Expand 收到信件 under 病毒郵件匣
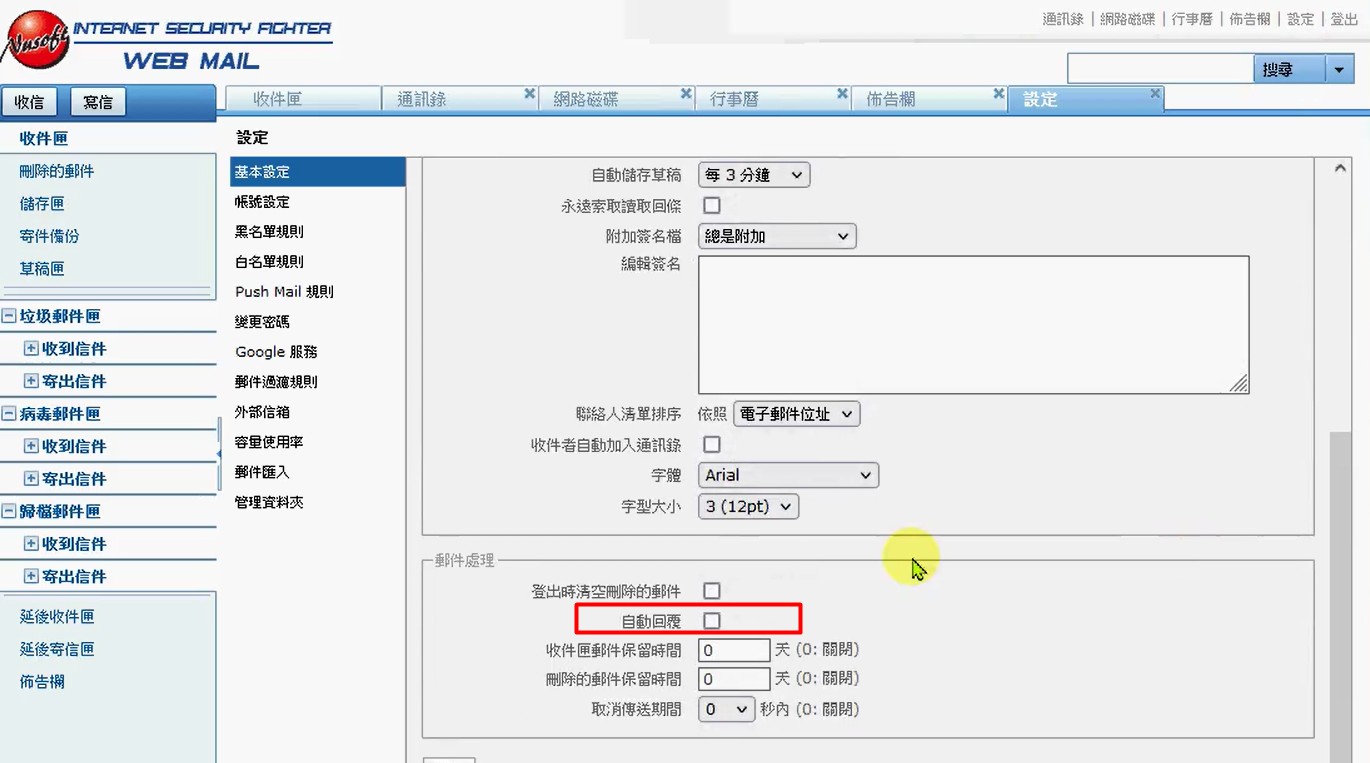The image size is (1370, 763). (31, 446)
